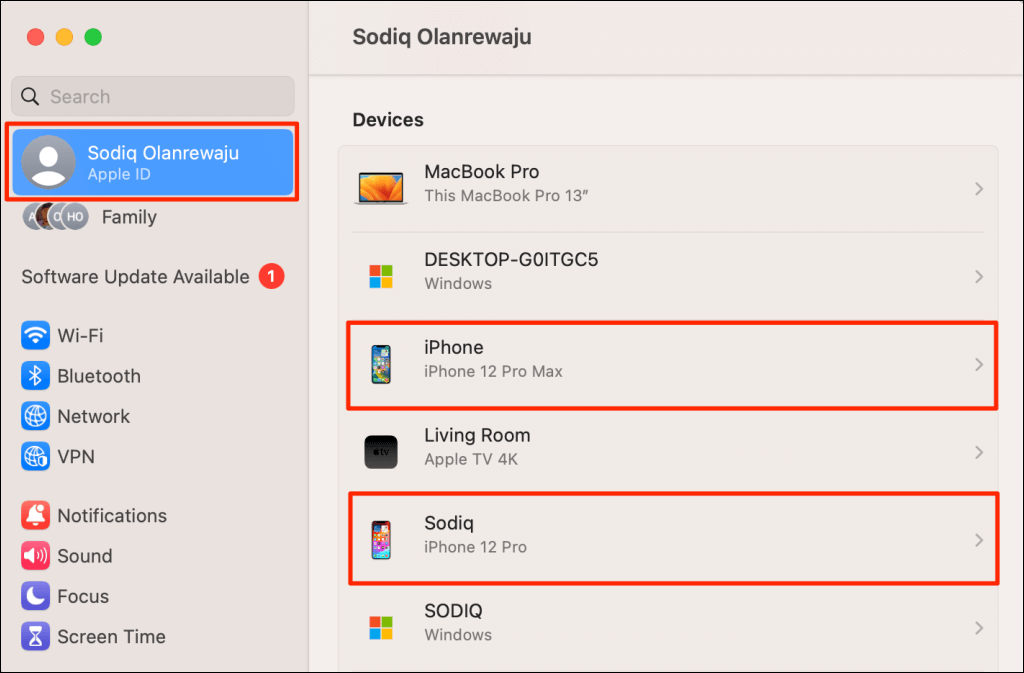Click the Windows logo beside SODIQ
1024x673 pixels.
[x=381, y=627]
